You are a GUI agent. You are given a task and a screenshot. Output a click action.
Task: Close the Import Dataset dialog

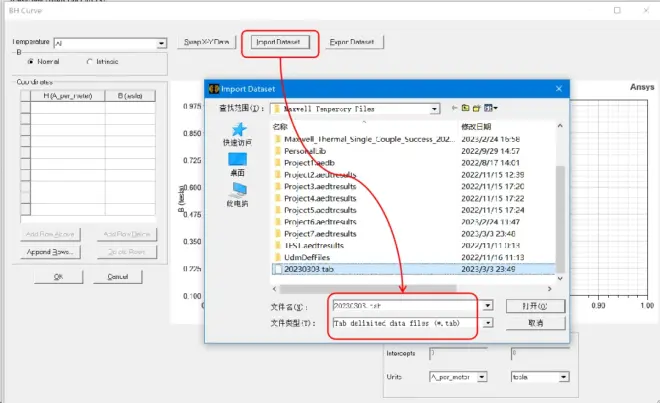(559, 89)
